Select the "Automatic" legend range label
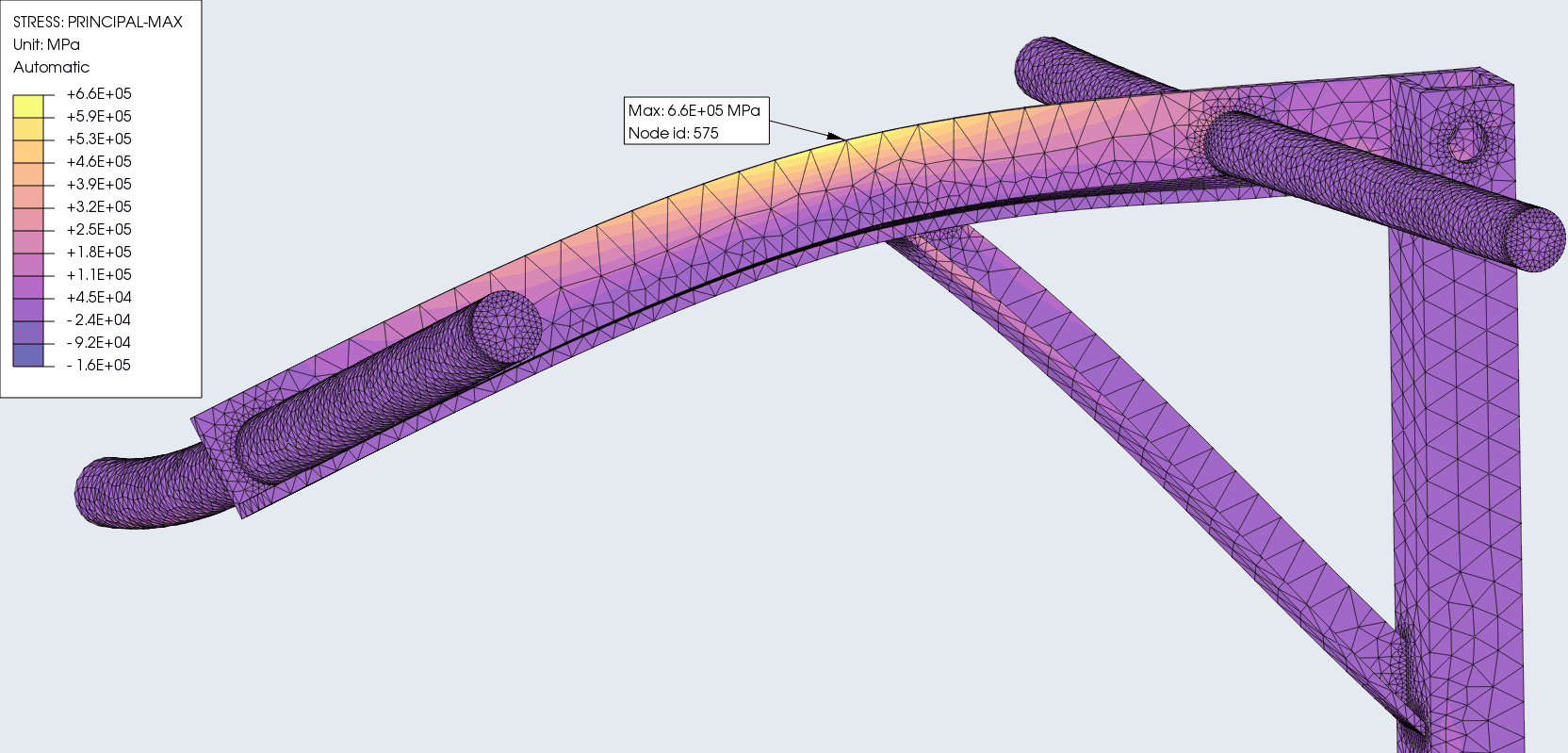The image size is (1568, 753). point(51,67)
